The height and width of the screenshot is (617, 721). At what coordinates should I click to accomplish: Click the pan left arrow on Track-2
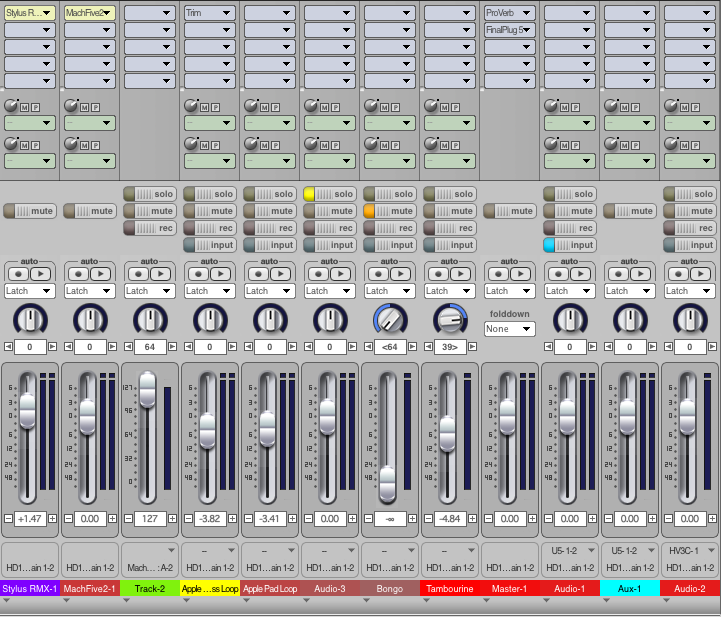pyautogui.click(x=128, y=347)
